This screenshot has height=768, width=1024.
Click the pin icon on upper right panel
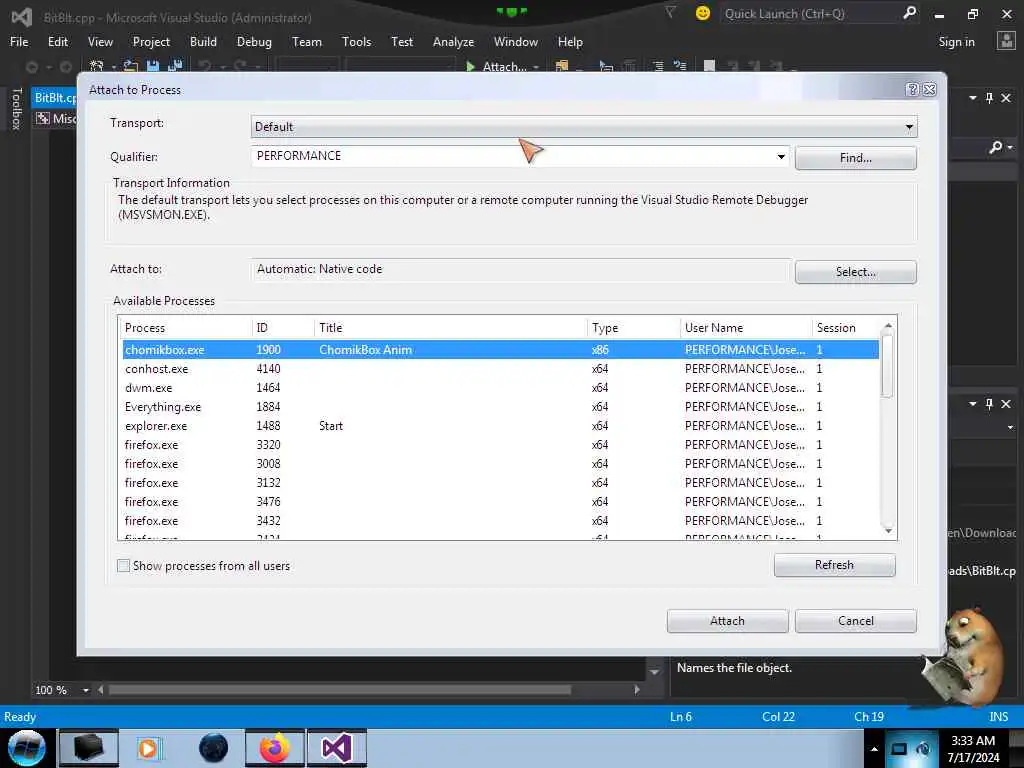pos(989,97)
